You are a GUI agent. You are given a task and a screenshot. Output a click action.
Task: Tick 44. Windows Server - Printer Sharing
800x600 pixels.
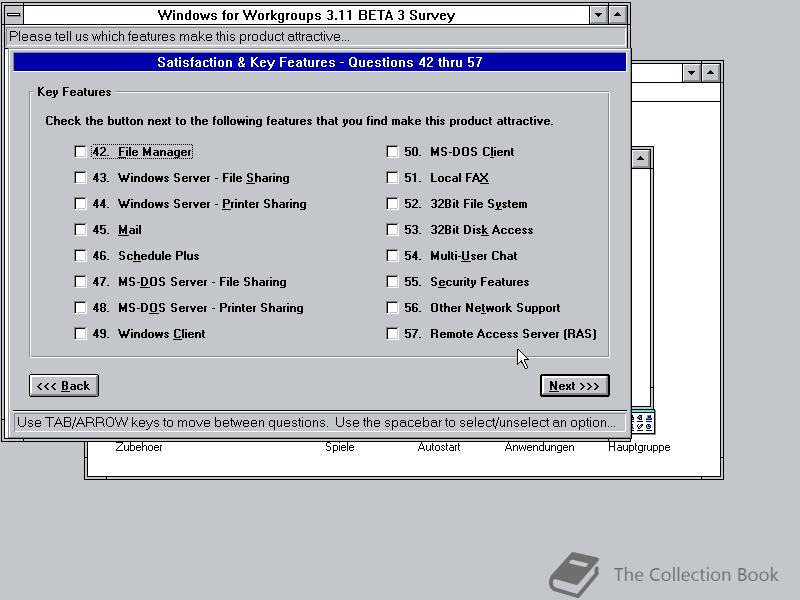click(80, 204)
